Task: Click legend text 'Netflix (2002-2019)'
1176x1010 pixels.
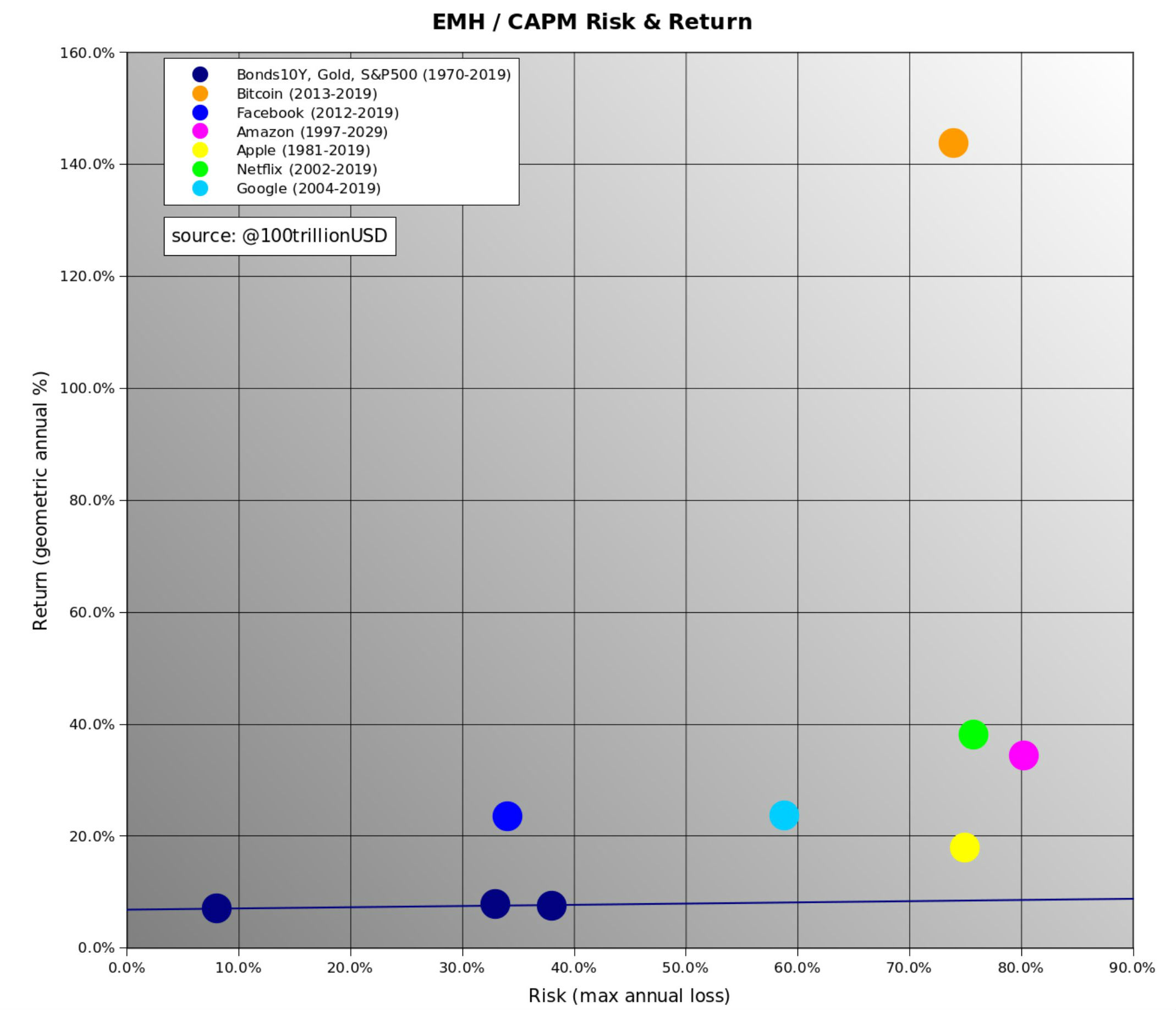Action: 306,169
